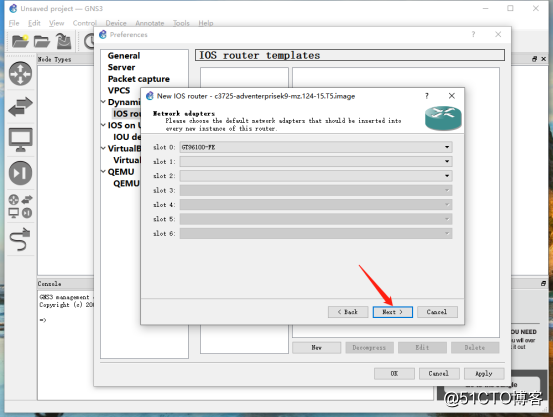This screenshot has height=417, width=553.
Task: Go Back in the router wizard
Action: pyautogui.click(x=348, y=312)
